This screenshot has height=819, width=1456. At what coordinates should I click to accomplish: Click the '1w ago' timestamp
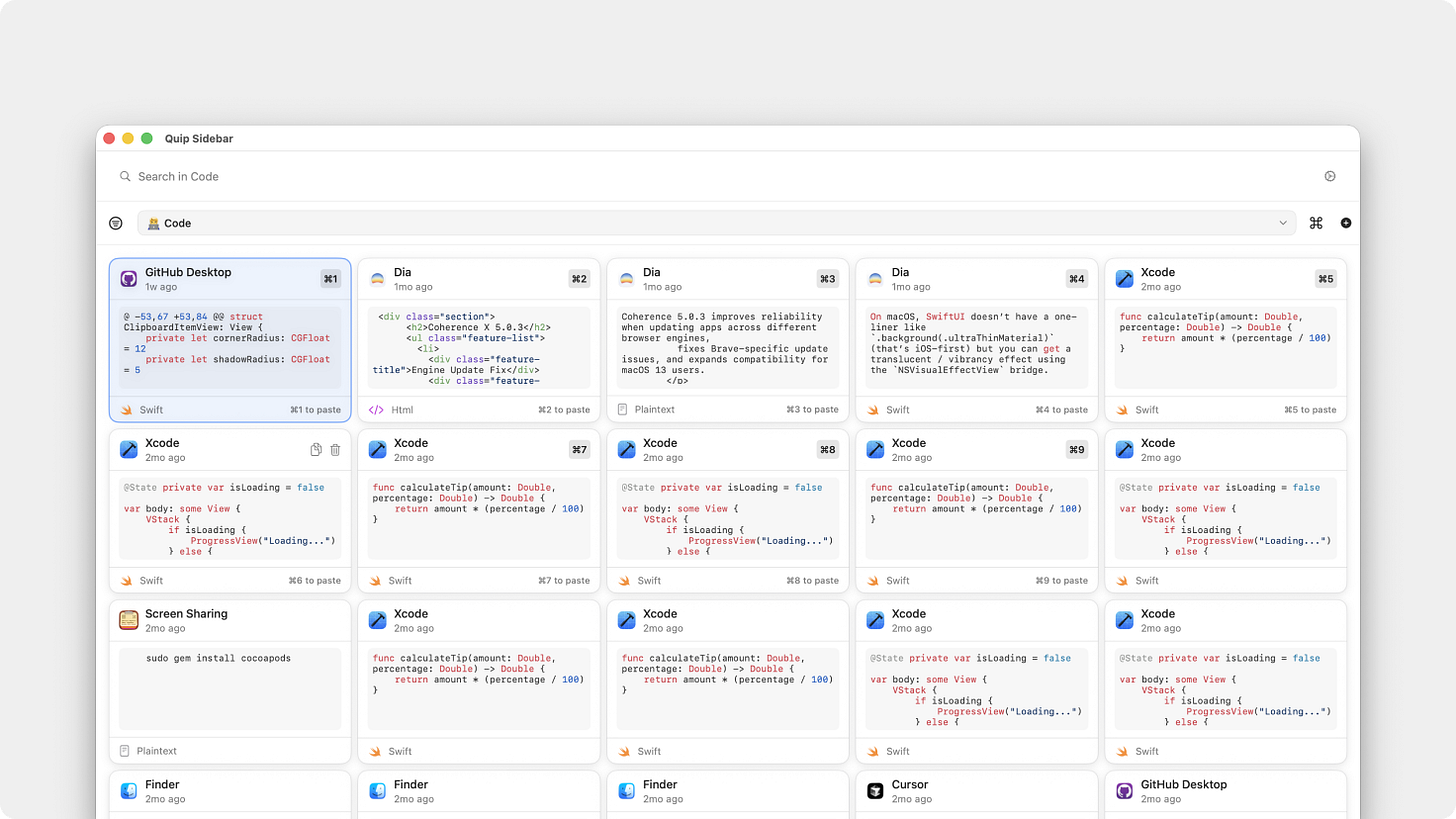click(x=161, y=287)
